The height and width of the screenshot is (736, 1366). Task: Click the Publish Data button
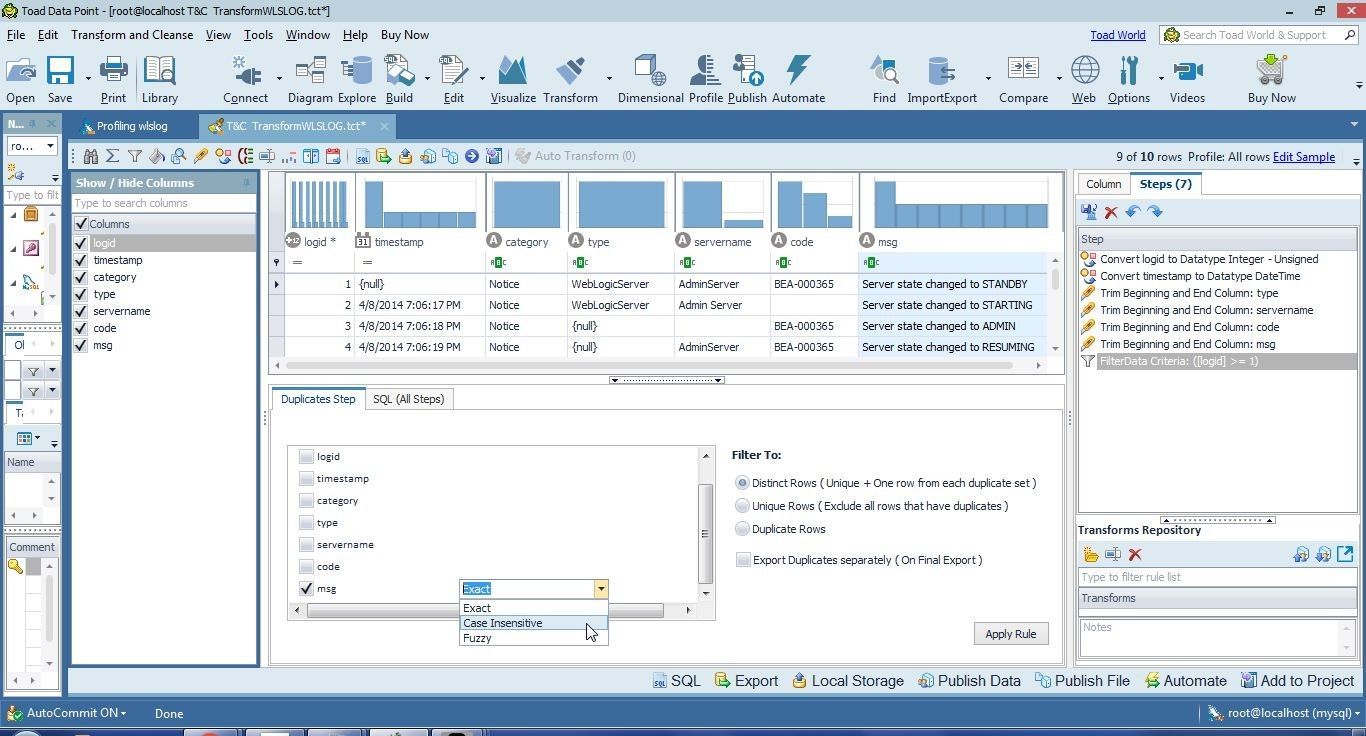pos(969,681)
